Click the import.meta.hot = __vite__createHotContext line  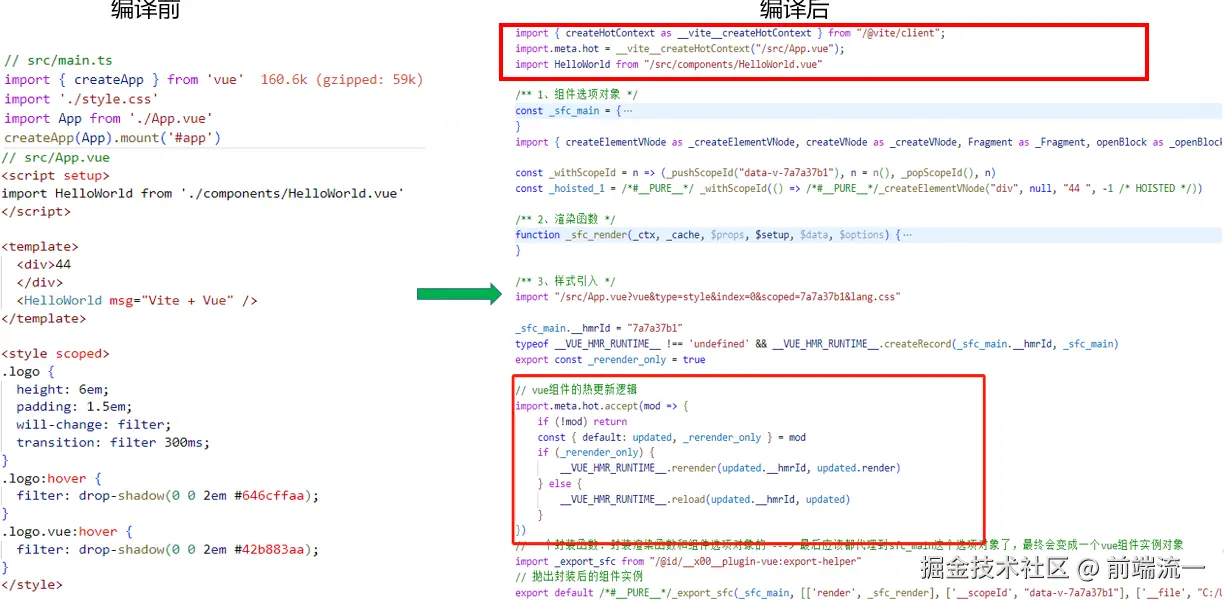point(680,48)
